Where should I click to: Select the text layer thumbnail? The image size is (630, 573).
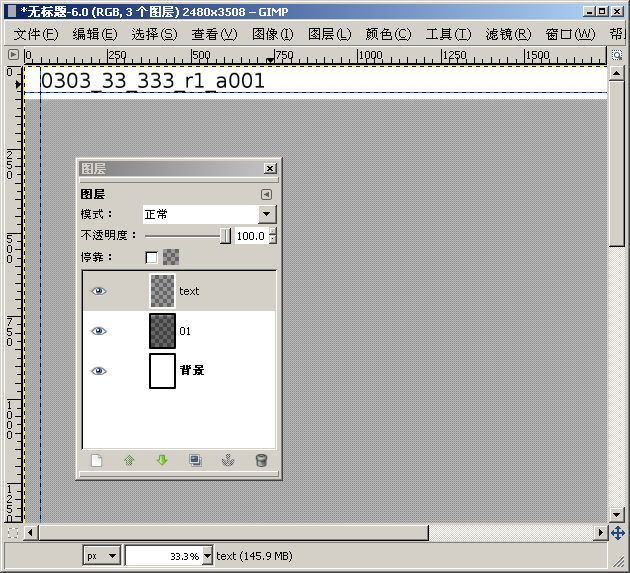[x=162, y=291]
